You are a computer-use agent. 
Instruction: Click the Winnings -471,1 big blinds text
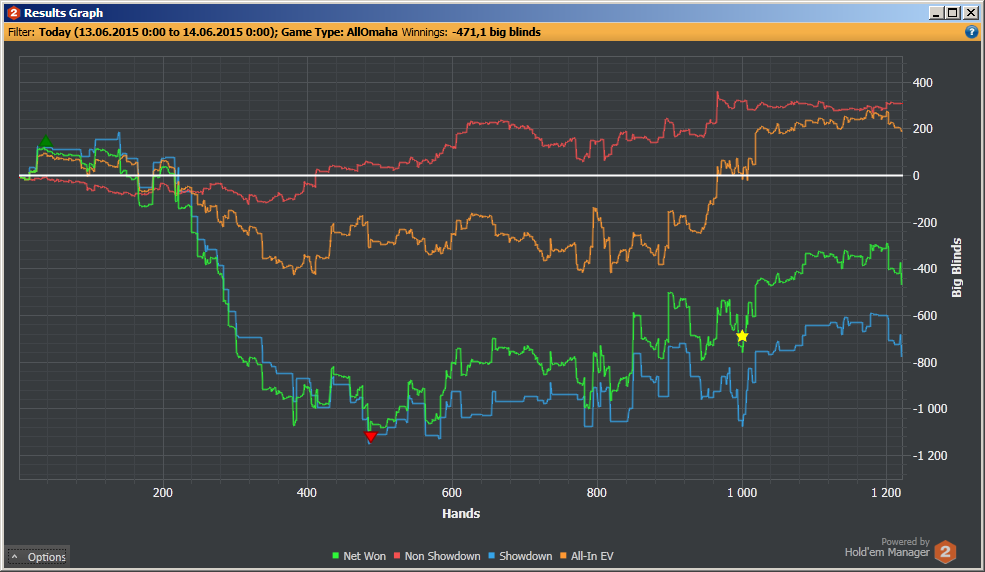[471, 32]
